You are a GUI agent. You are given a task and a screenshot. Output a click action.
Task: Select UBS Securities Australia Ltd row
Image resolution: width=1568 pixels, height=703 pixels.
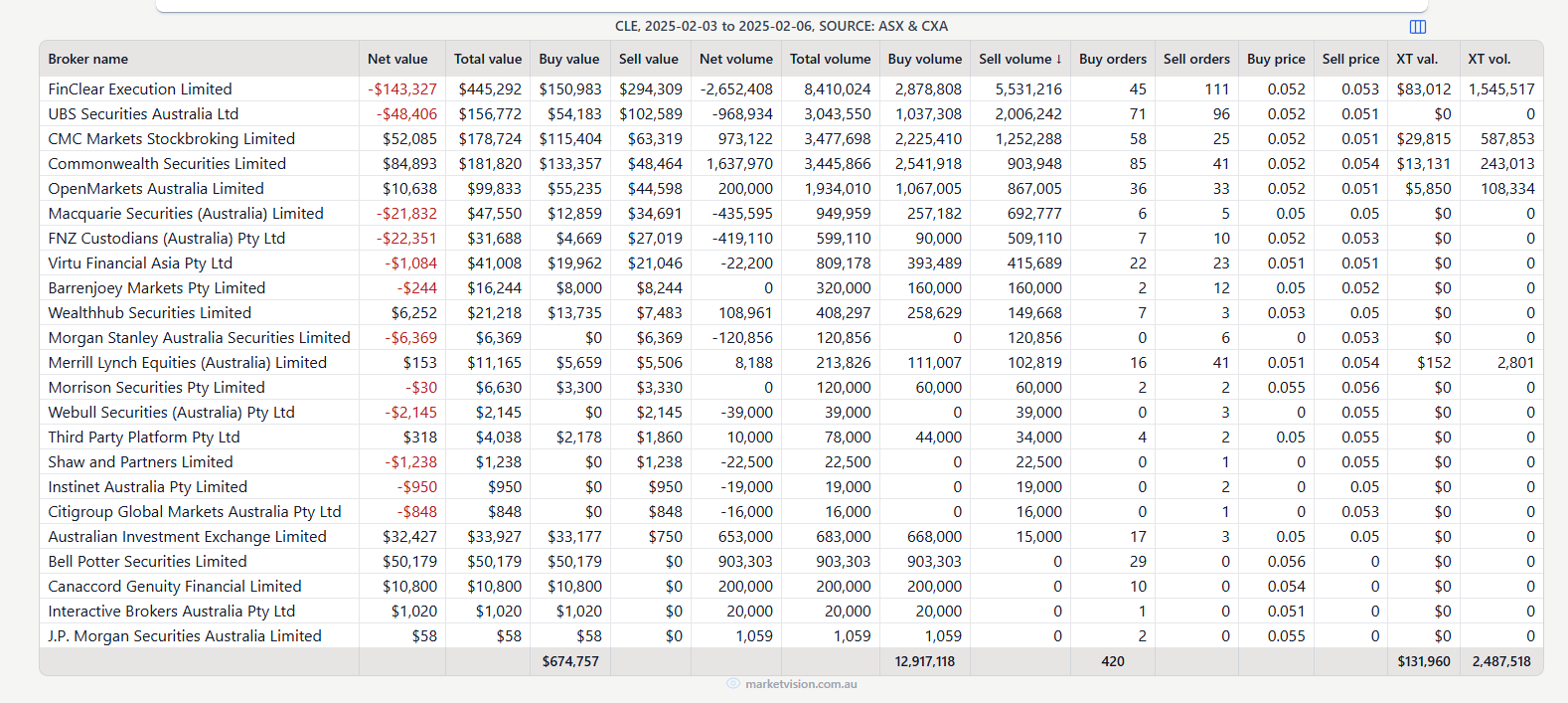(x=791, y=113)
